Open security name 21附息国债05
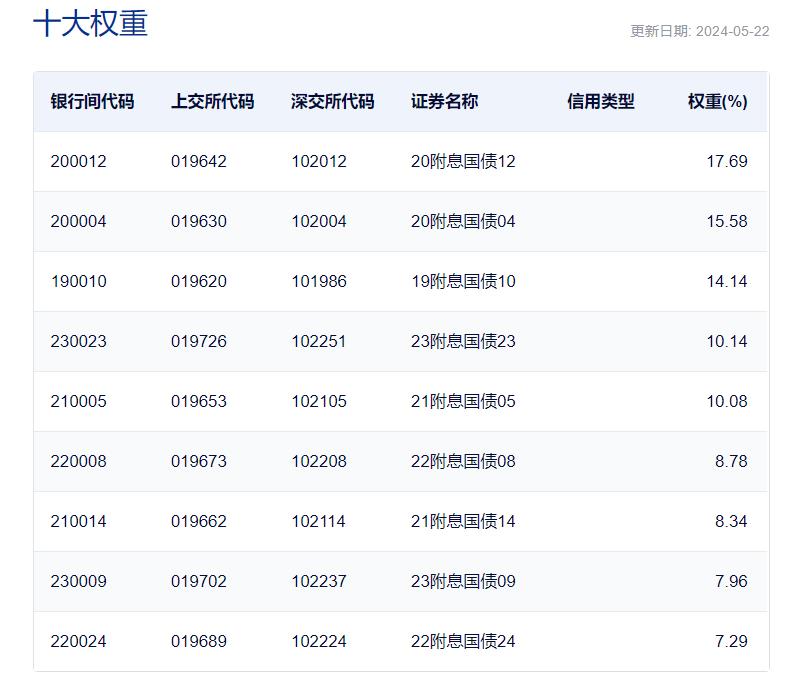Screen dimensions: 800x692 463,401
